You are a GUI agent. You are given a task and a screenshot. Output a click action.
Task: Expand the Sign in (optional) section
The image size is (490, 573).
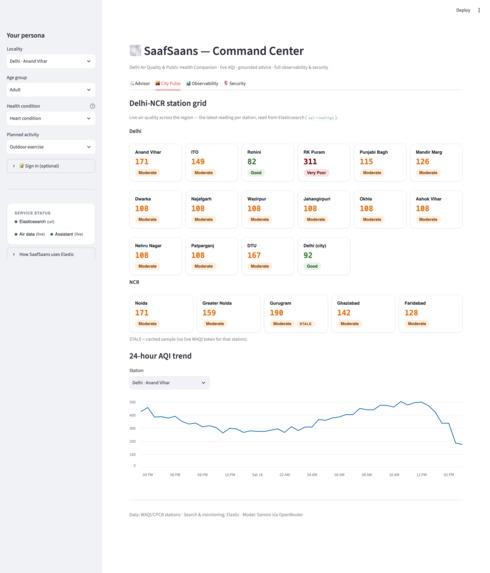[x=51, y=166]
